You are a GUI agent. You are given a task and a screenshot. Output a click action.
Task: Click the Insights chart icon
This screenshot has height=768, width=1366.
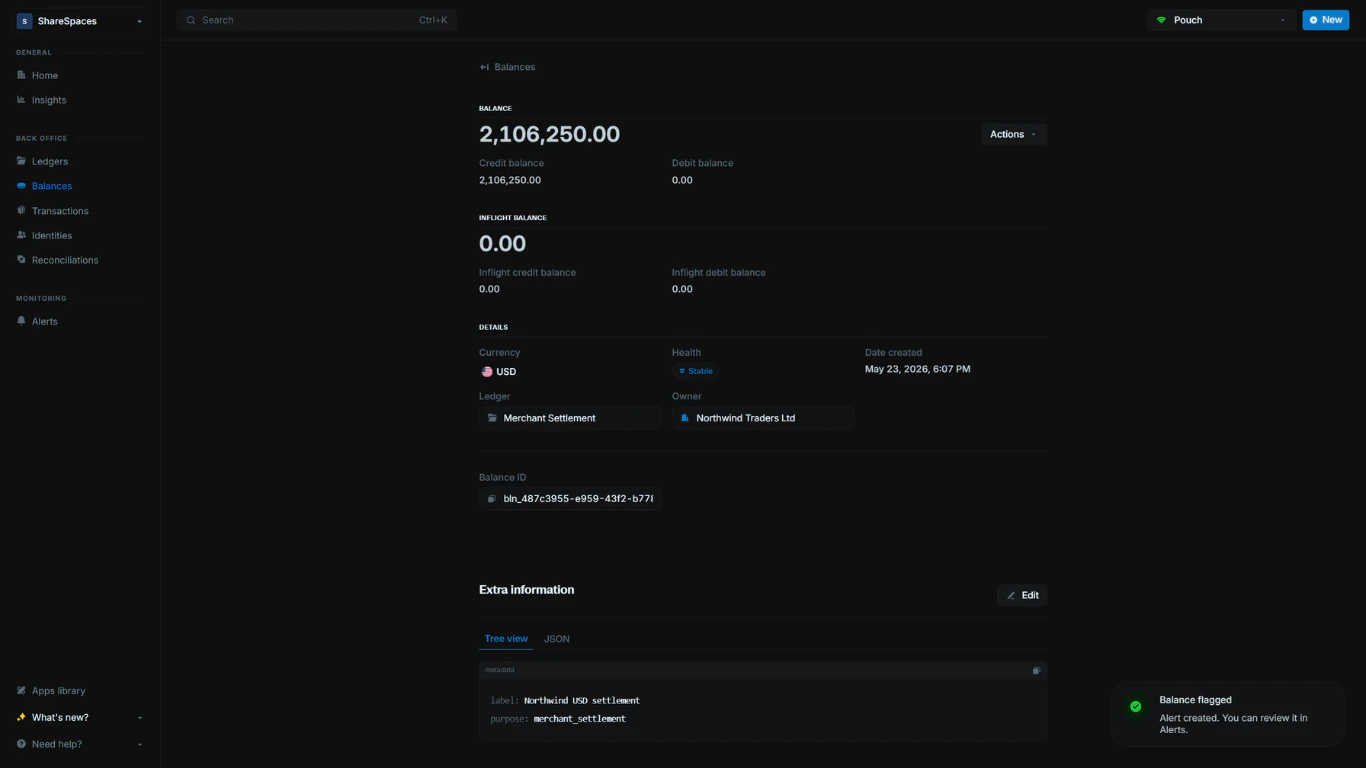(22, 100)
